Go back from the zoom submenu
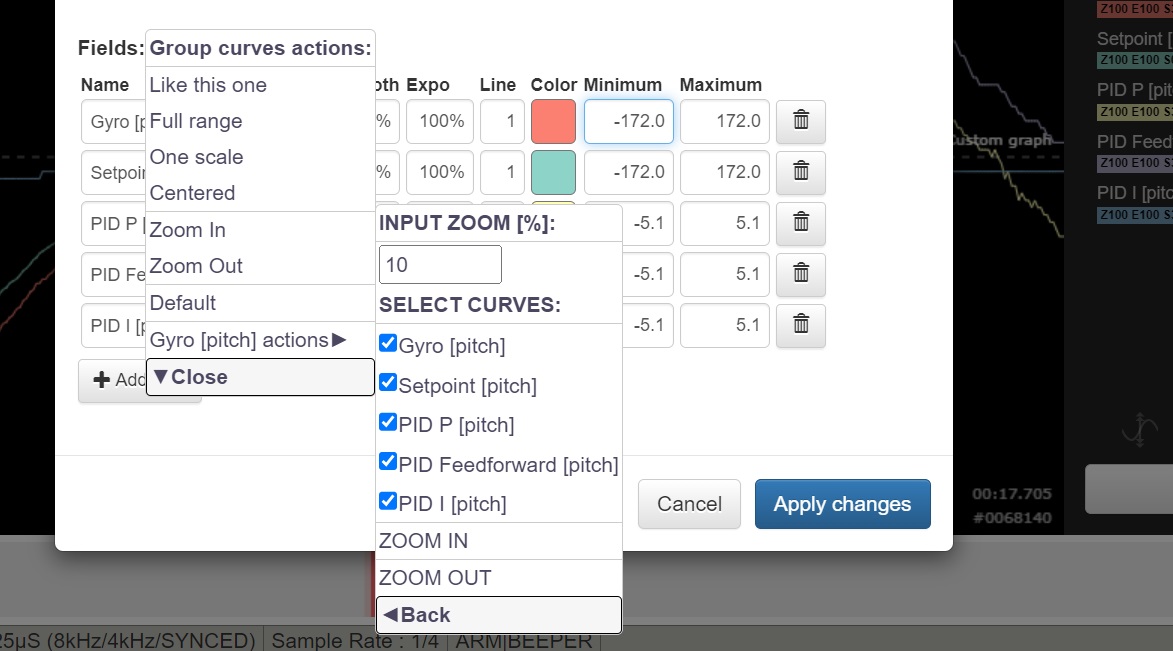The height and width of the screenshot is (651, 1173). click(498, 615)
